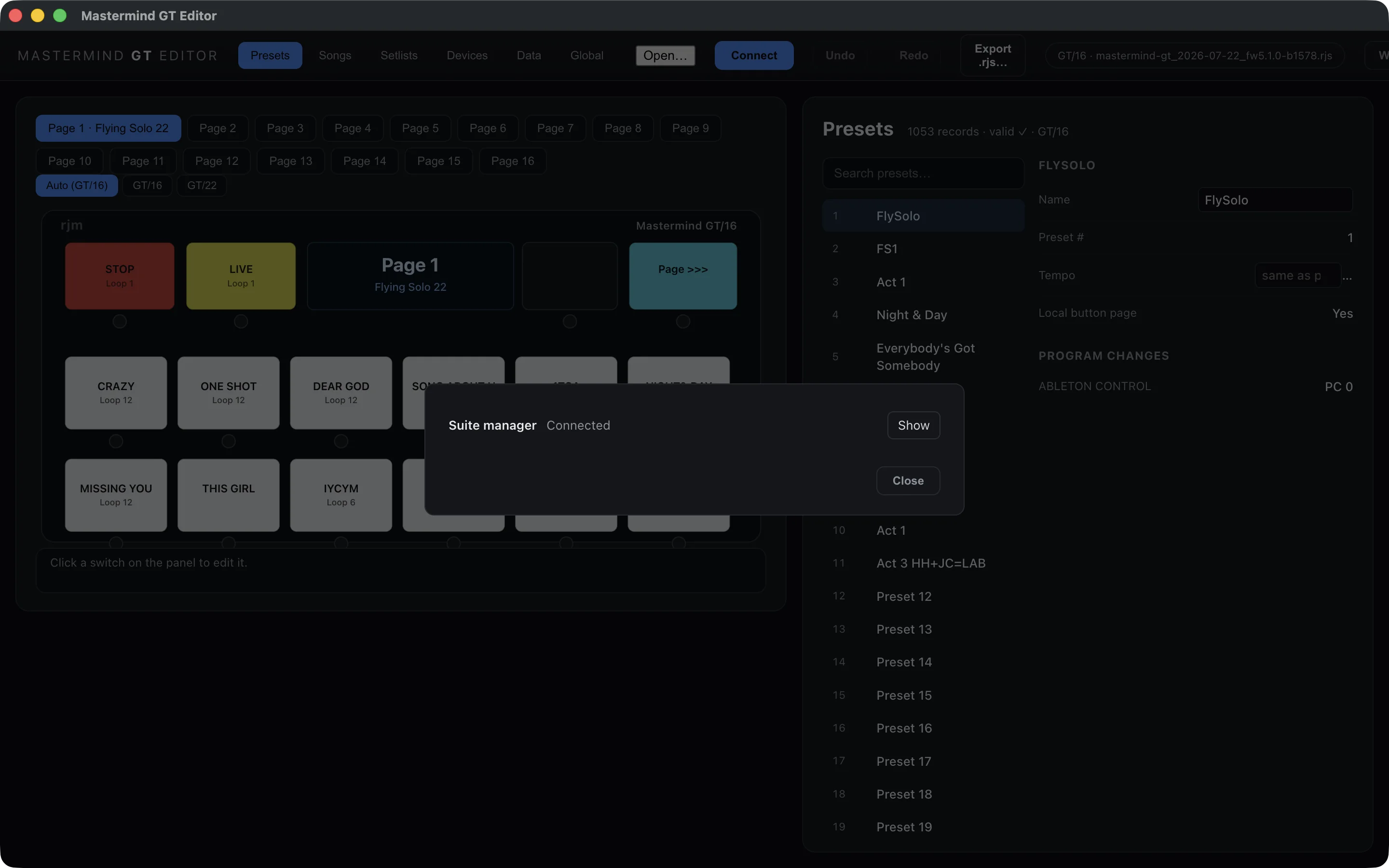The height and width of the screenshot is (868, 1389).
Task: Click the yellow LIVE Loop 1 switch
Action: (x=241, y=275)
